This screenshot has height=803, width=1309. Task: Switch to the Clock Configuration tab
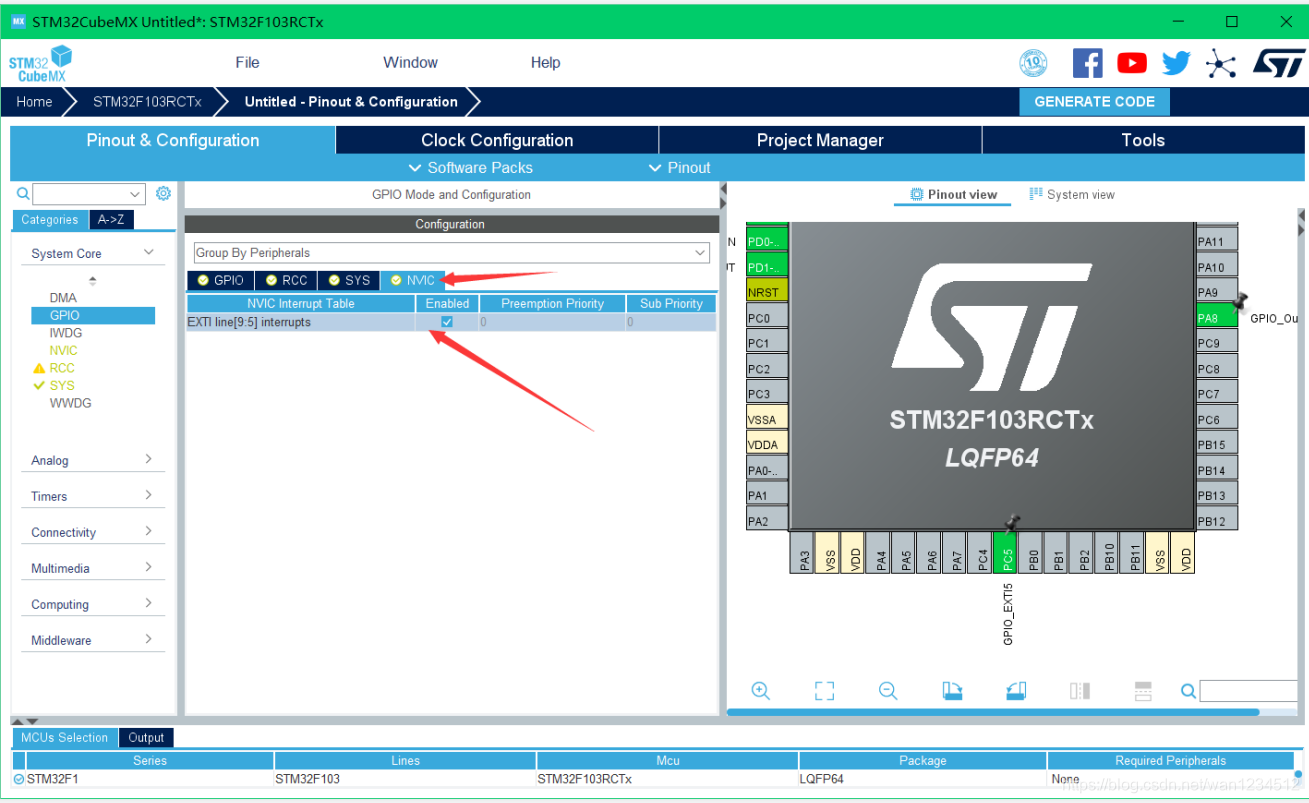coord(497,140)
